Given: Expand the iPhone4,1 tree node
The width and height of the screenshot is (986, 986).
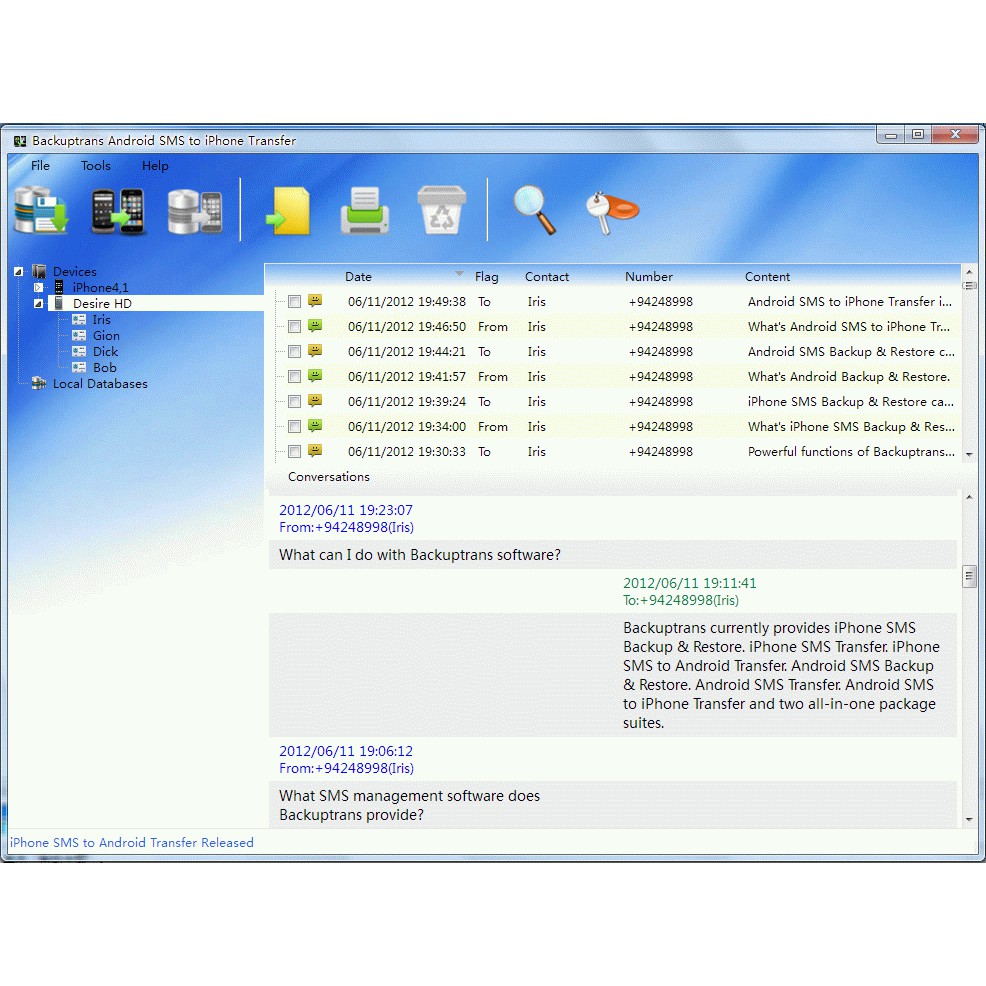Looking at the screenshot, I should (x=38, y=287).
